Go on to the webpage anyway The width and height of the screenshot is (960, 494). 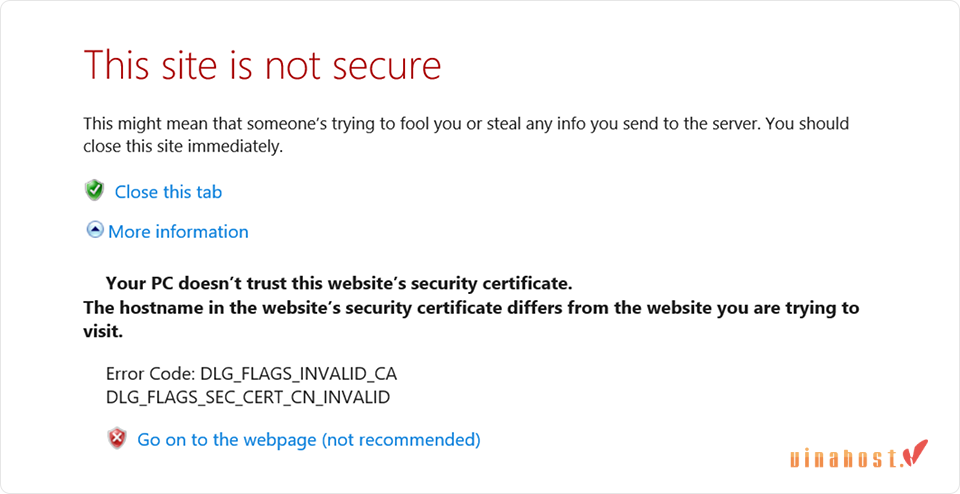309,440
